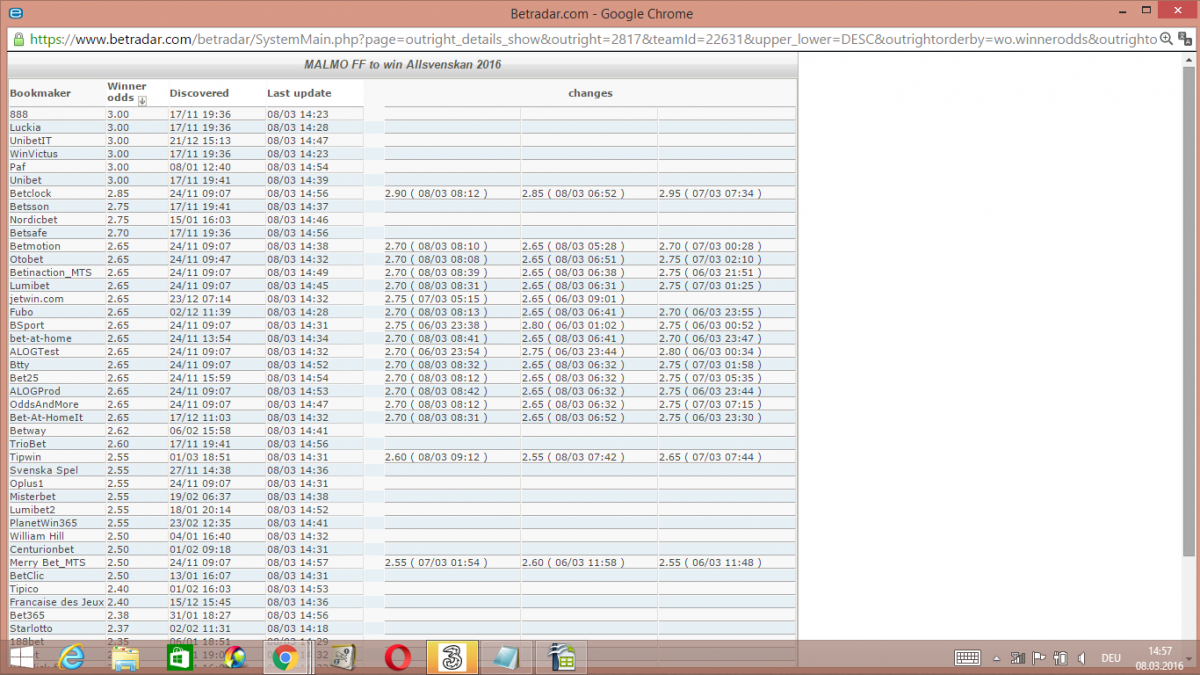The height and width of the screenshot is (675, 1200).
Task: Click the Svenska Spel bookmaker name
Action: point(44,470)
